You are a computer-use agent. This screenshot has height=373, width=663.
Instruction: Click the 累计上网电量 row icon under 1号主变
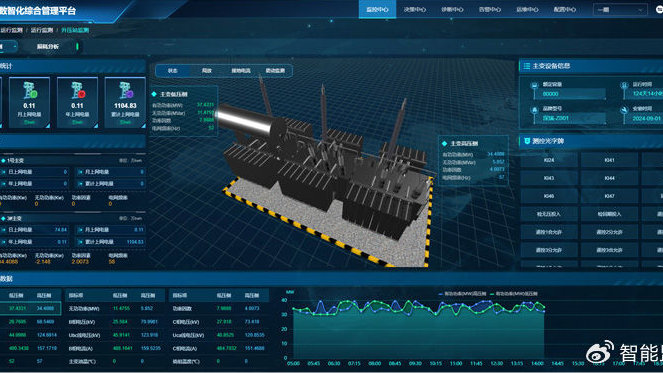[x=81, y=184]
